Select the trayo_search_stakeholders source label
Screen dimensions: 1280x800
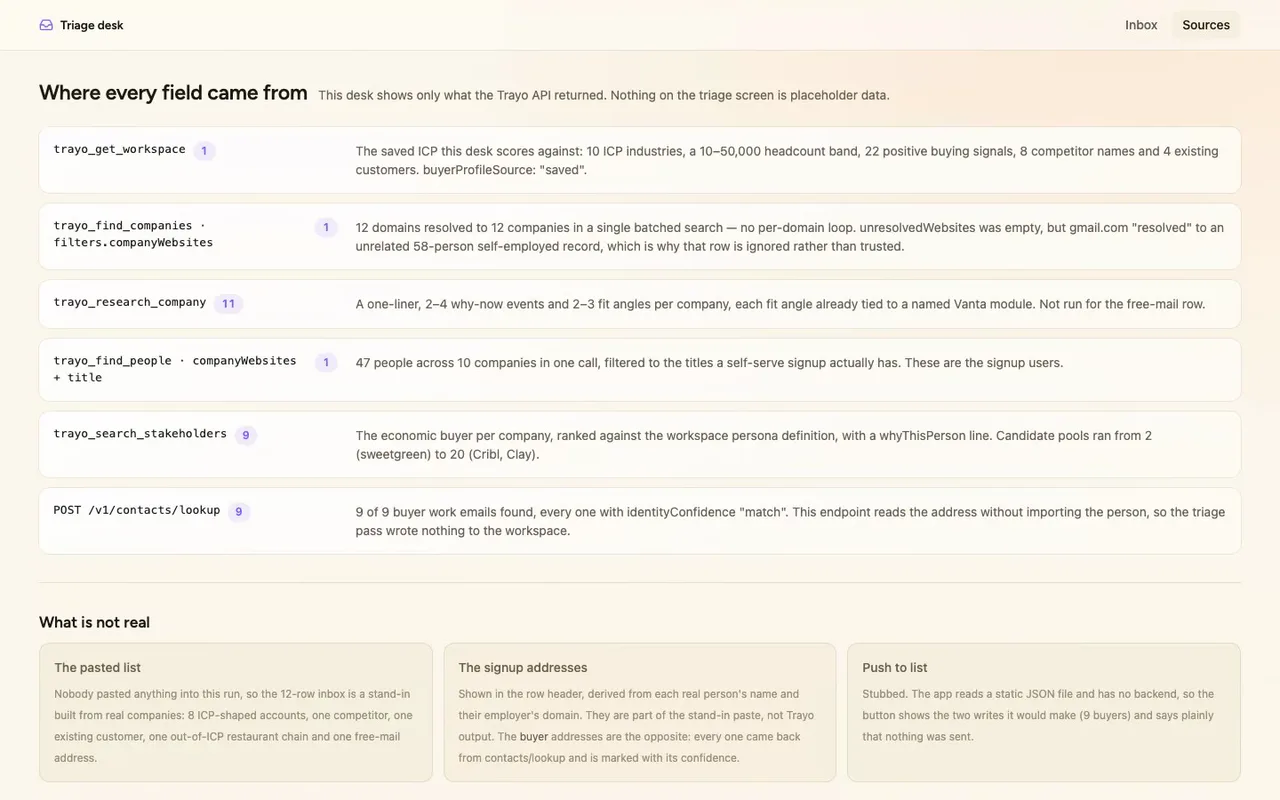(140, 433)
